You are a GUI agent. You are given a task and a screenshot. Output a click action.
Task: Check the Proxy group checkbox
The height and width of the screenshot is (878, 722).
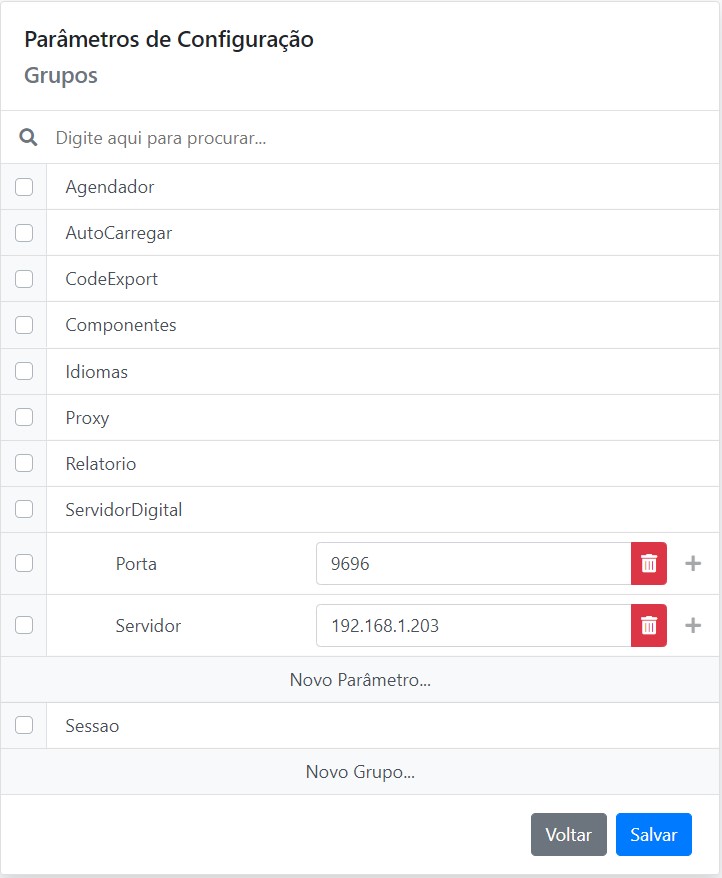pos(24,418)
